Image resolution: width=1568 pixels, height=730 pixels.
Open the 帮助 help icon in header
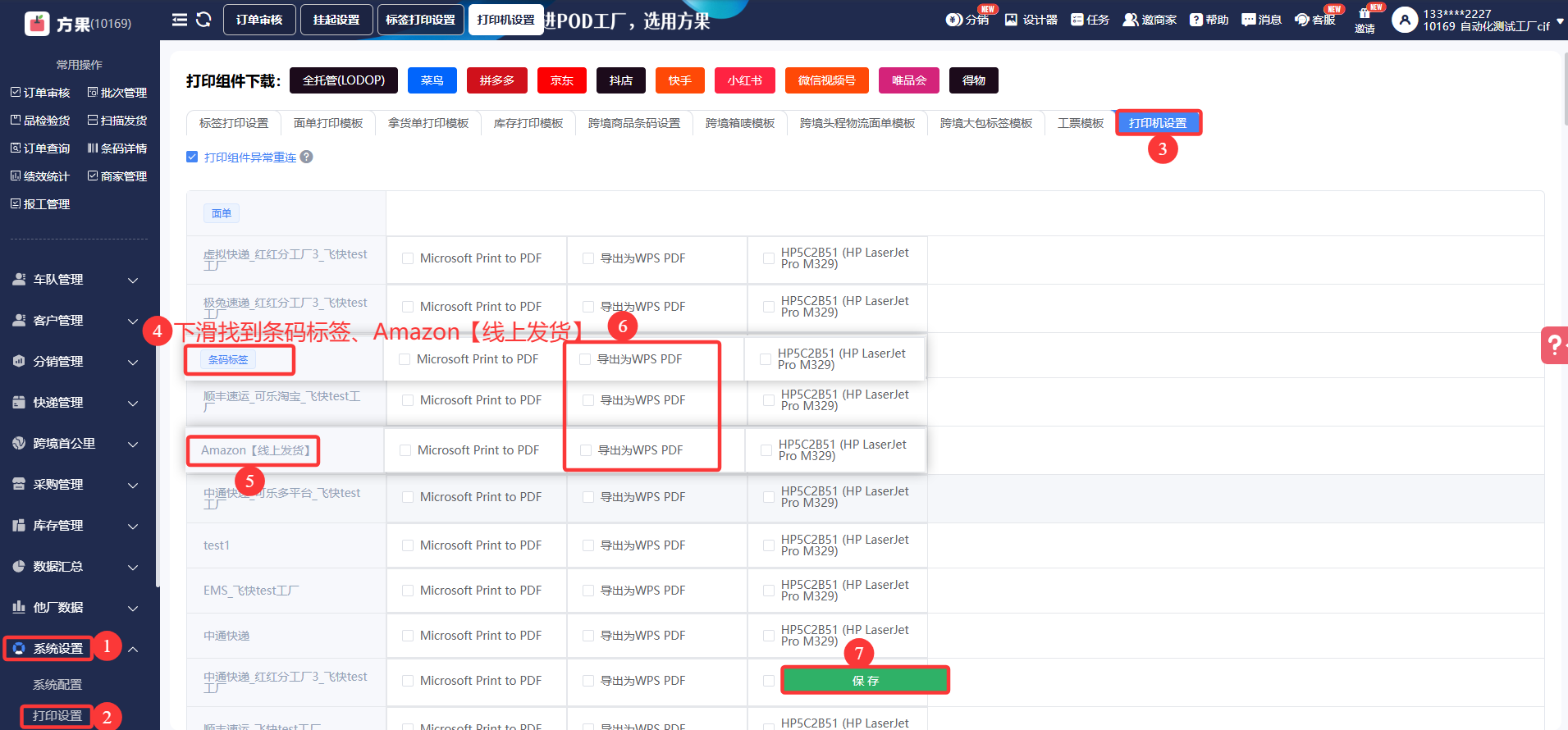coord(1196,20)
